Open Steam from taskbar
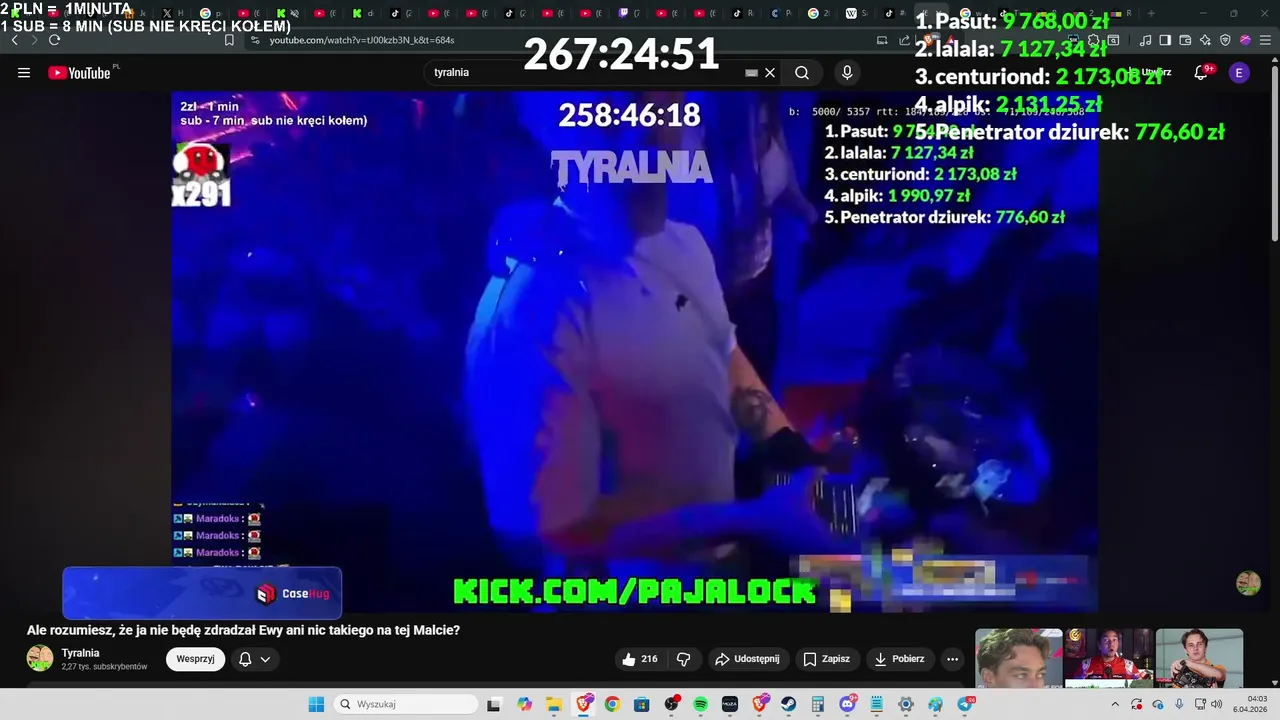Screen dimensions: 1280x720 [x=788, y=704]
